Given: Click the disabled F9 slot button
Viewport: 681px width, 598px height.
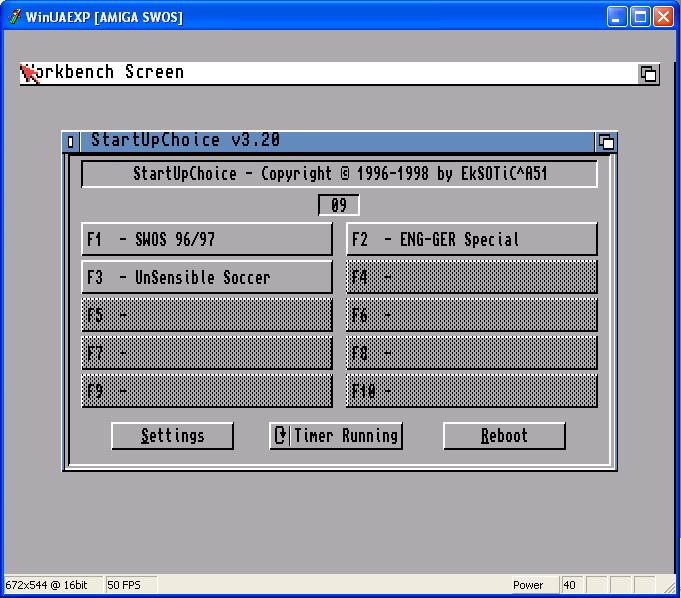Looking at the screenshot, I should [x=207, y=391].
